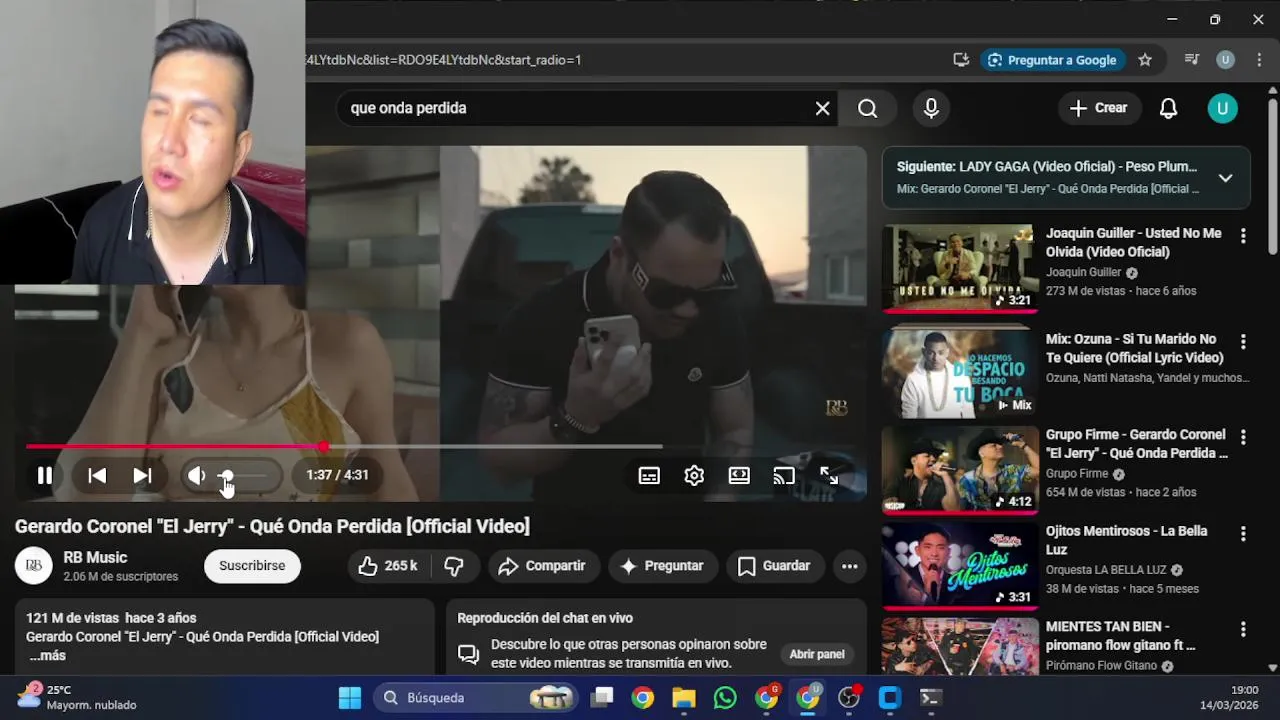Start voice search with the microphone
Screen dimensions: 1280x720
point(931,108)
